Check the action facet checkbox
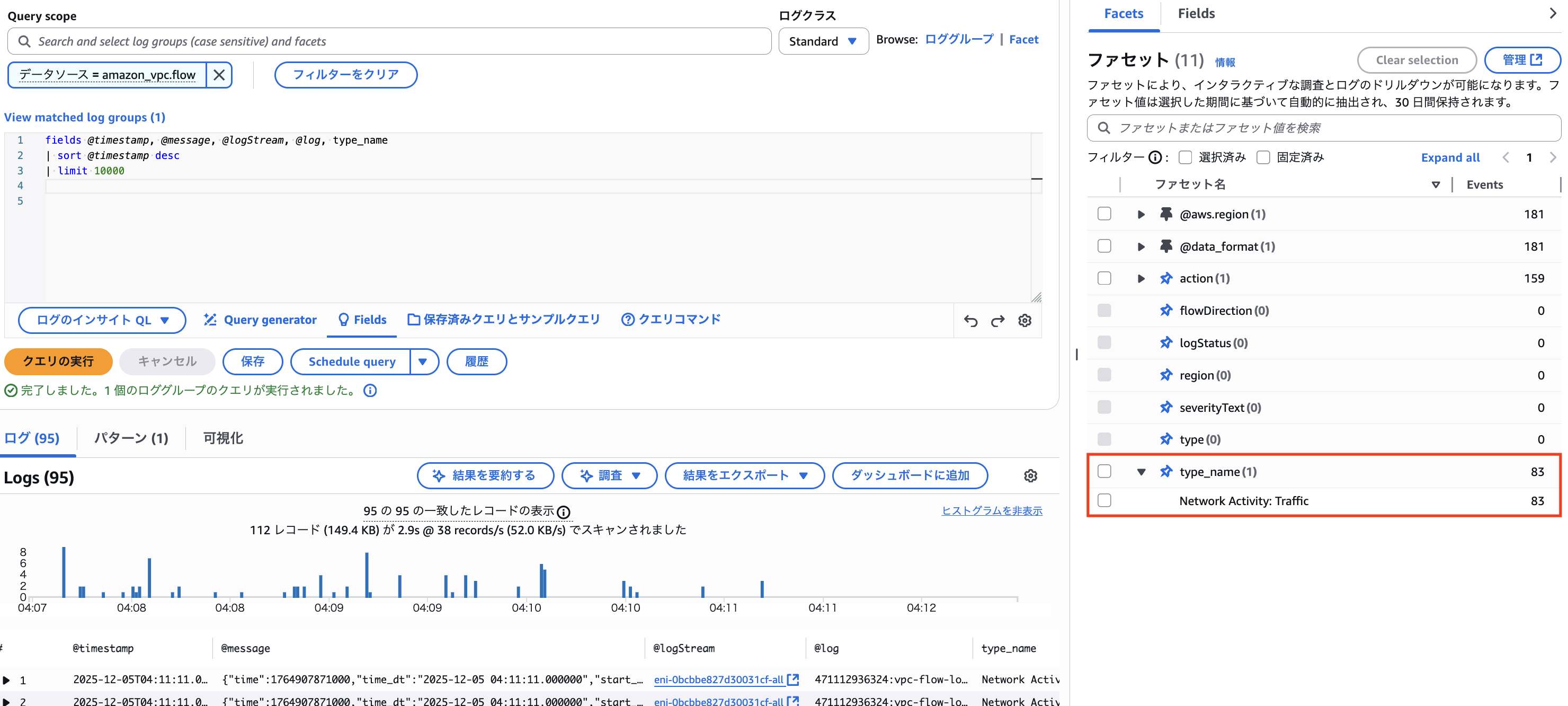The height and width of the screenshot is (706, 1568). (x=1104, y=278)
